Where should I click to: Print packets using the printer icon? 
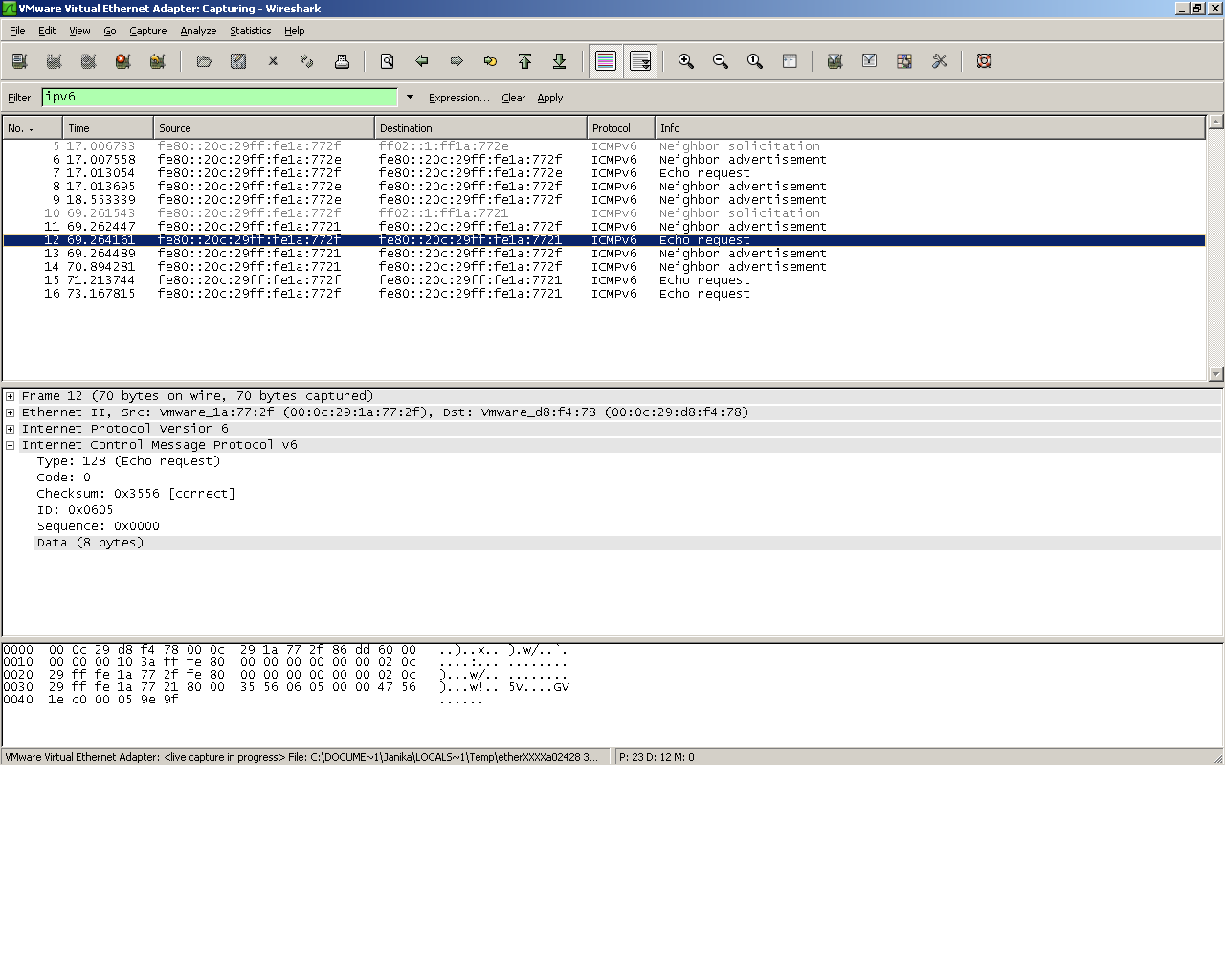[x=342, y=61]
